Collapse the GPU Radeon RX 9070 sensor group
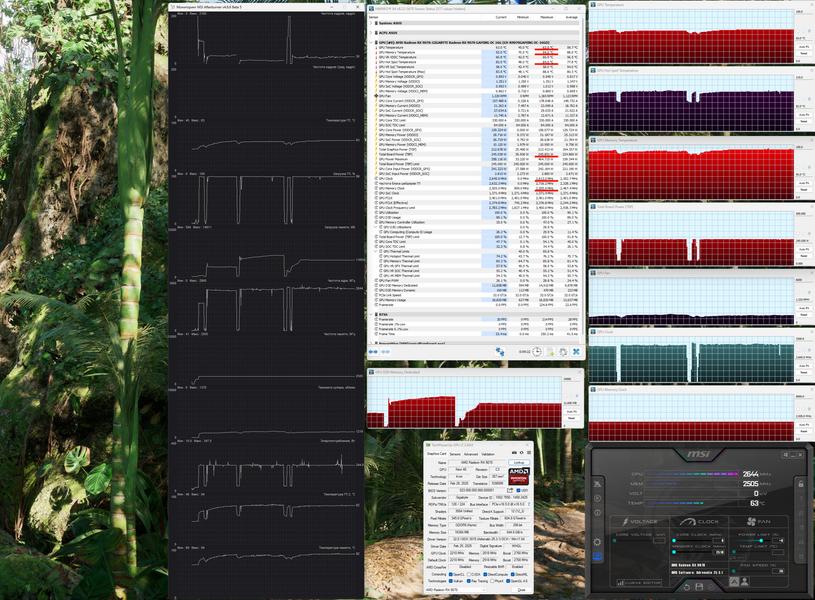The height and width of the screenshot is (600, 815). pos(371,42)
